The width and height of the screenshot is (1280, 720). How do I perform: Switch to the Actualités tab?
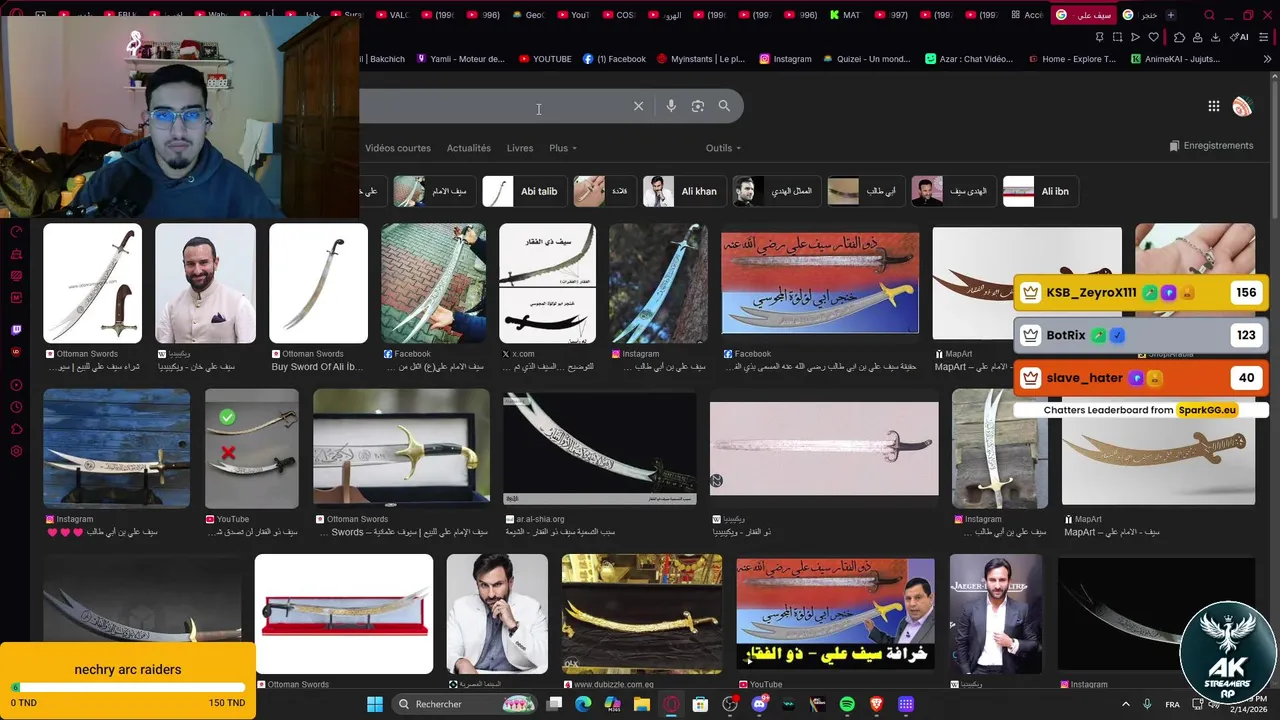click(469, 148)
